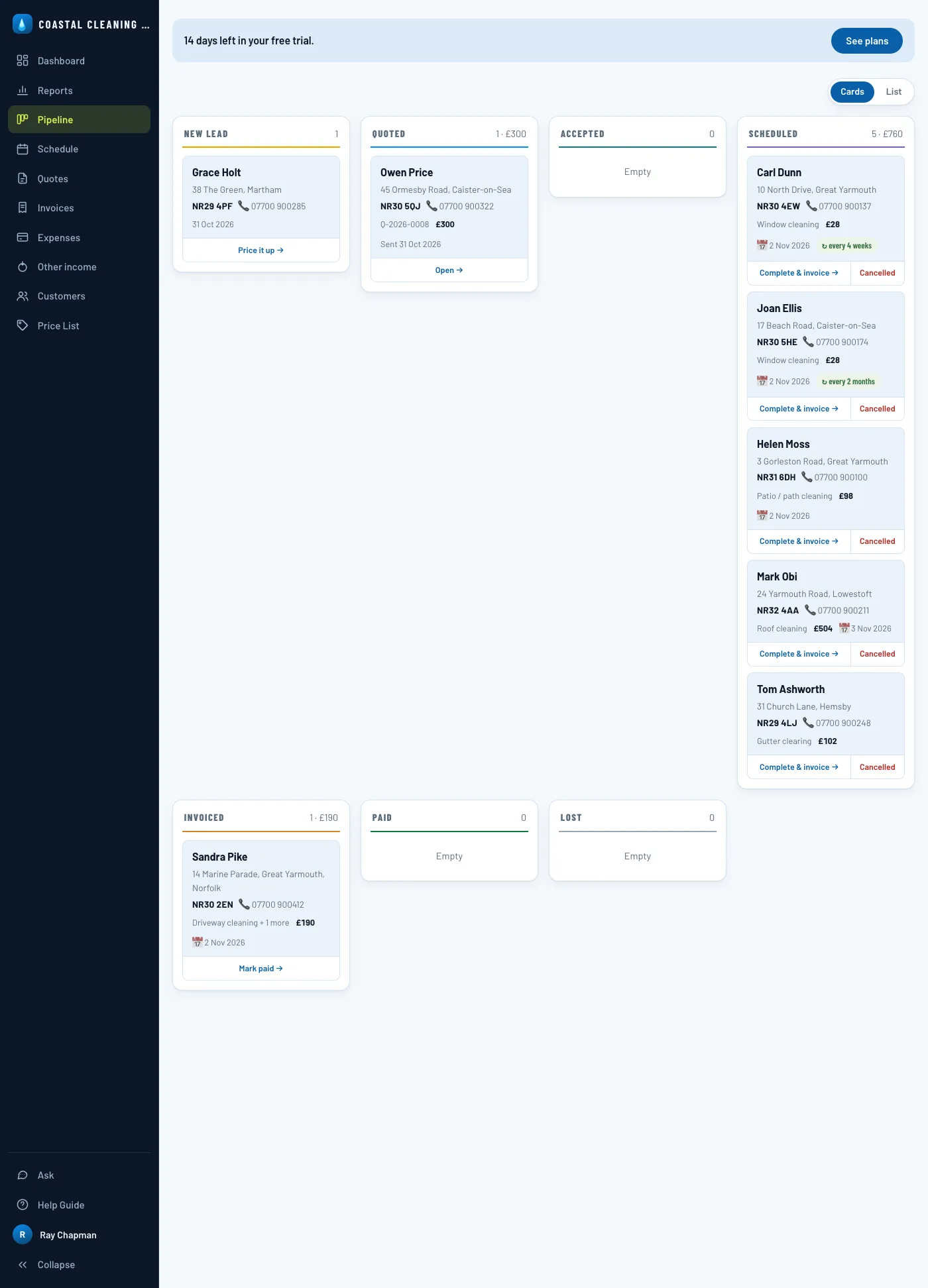Complete & invoice Joan Ellis job
The width and height of the screenshot is (928, 1288).
(799, 409)
